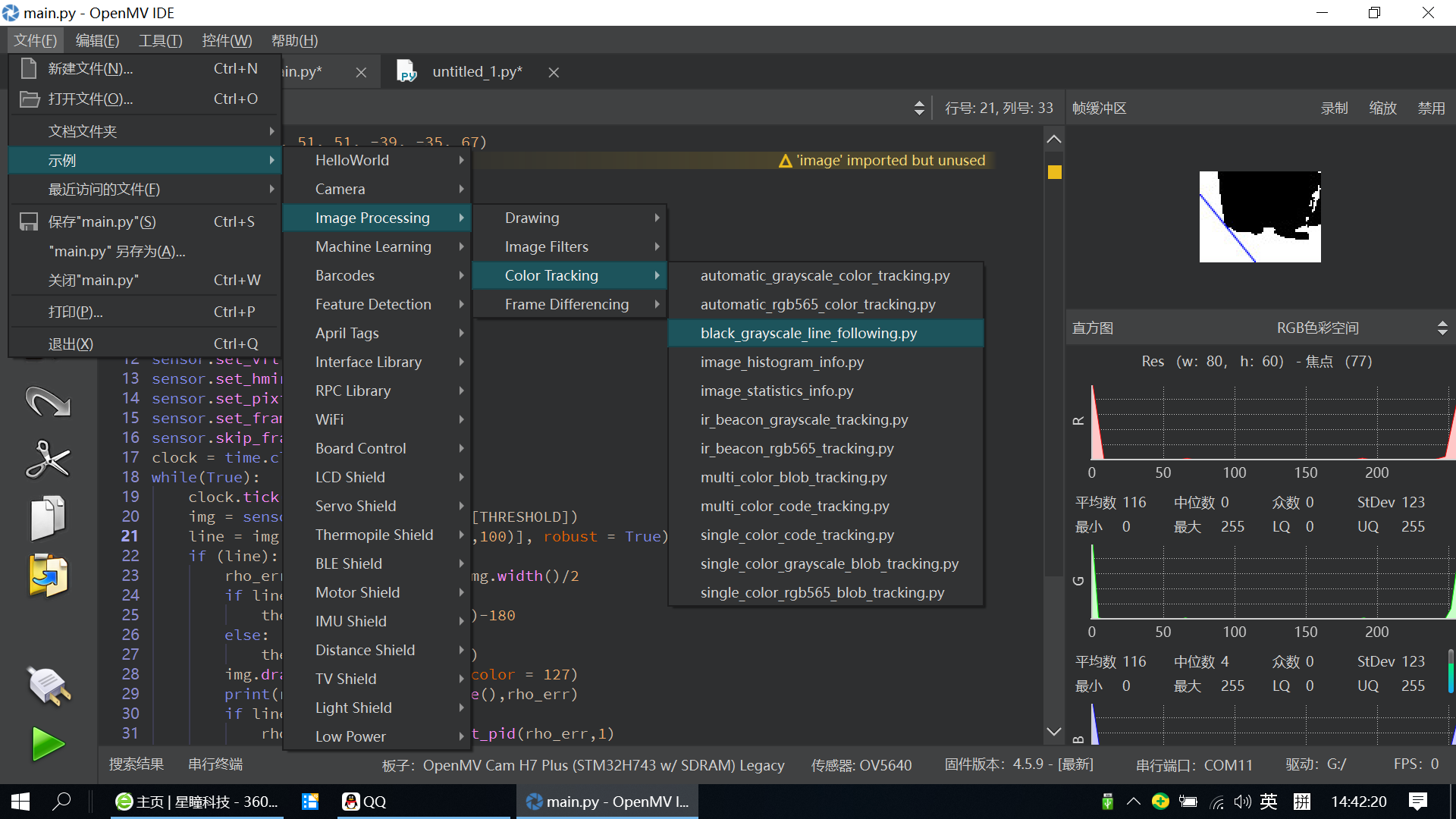This screenshot has width=1456, height=819.
Task: Click the network tray icon
Action: point(1216,802)
